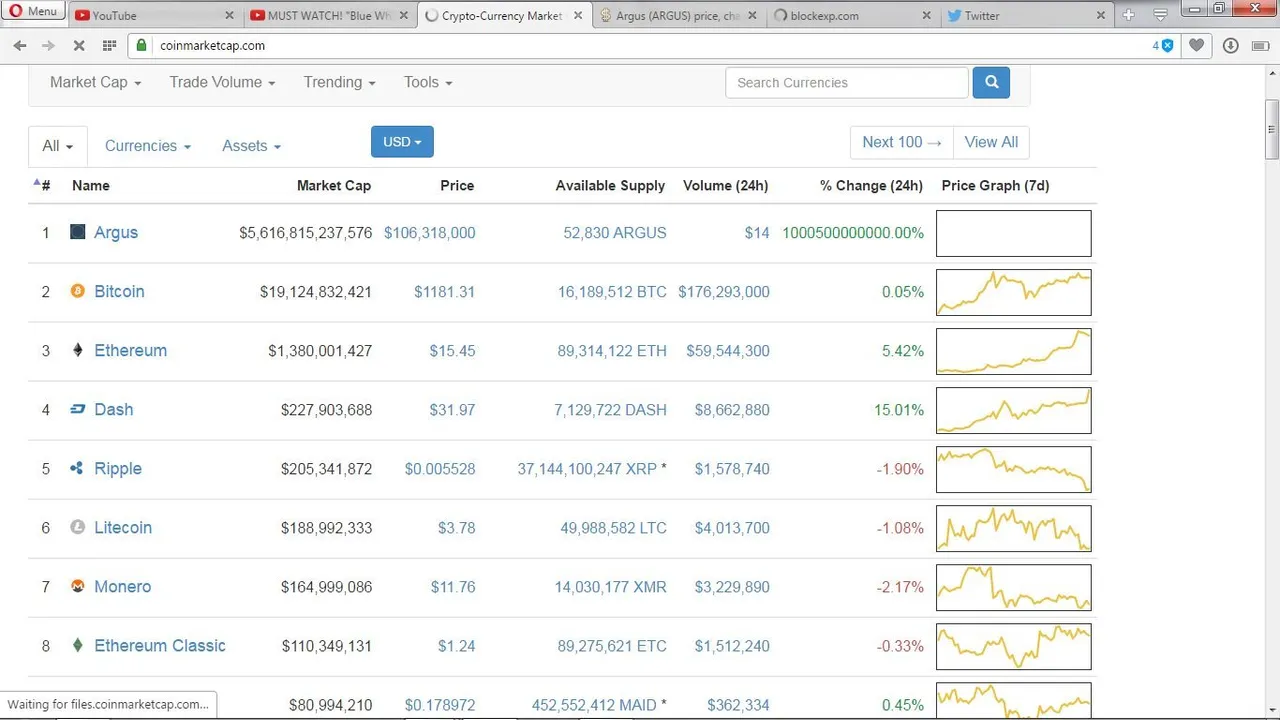Open Speed Dial grid icon
Viewport: 1280px width, 720px height.
click(x=109, y=46)
